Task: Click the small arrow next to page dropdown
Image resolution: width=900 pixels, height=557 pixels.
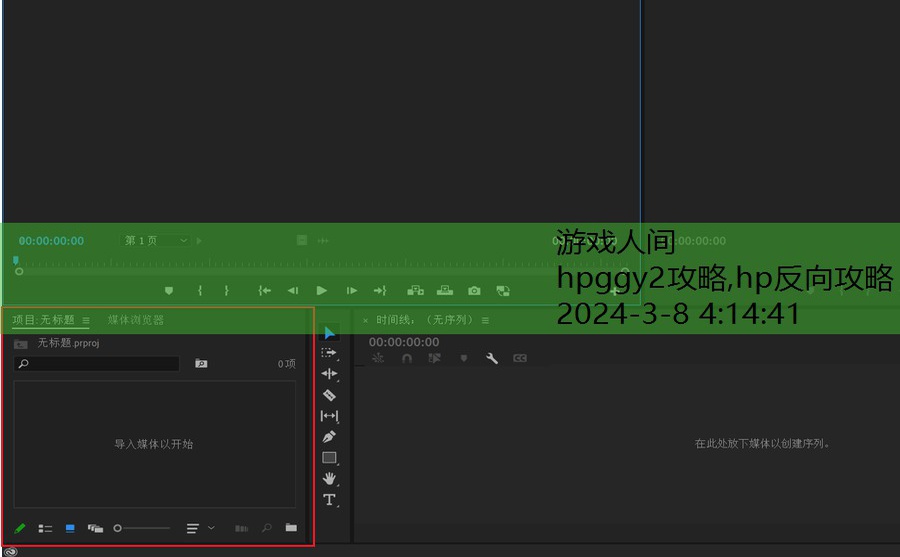Action: pyautogui.click(x=199, y=241)
